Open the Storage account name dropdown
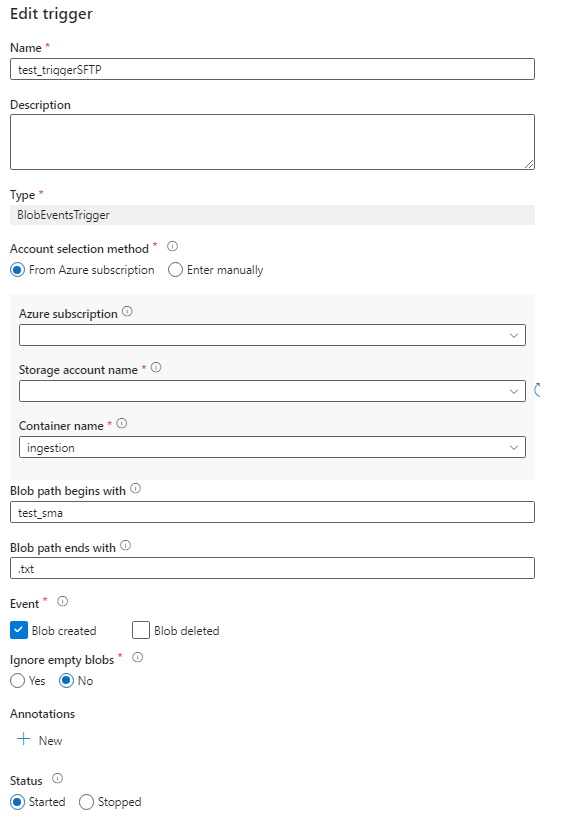The image size is (575, 828). pos(272,391)
